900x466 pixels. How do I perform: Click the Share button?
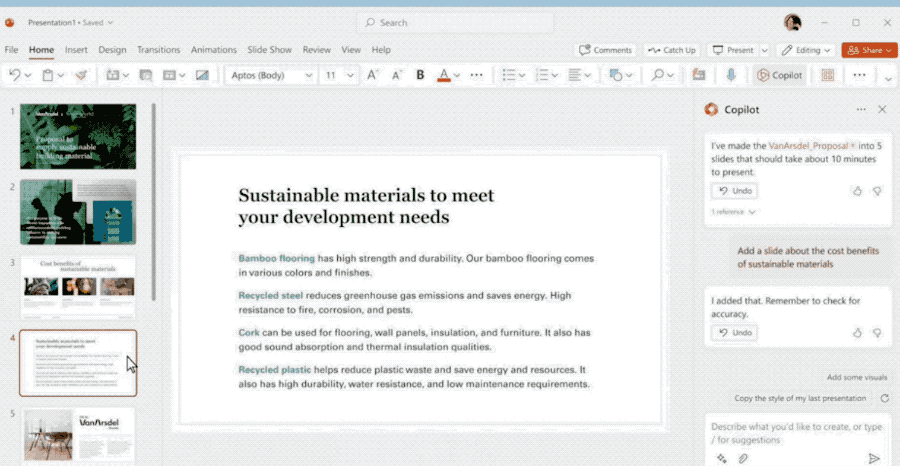click(868, 50)
